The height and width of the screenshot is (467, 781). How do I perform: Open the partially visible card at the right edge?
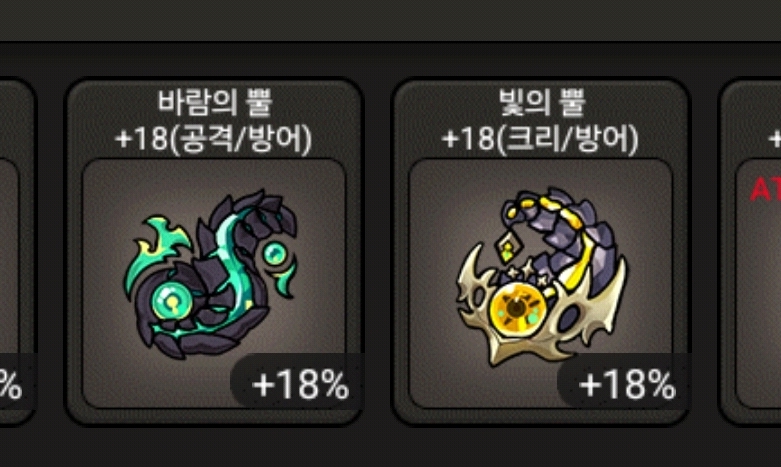pyautogui.click(x=750, y=252)
